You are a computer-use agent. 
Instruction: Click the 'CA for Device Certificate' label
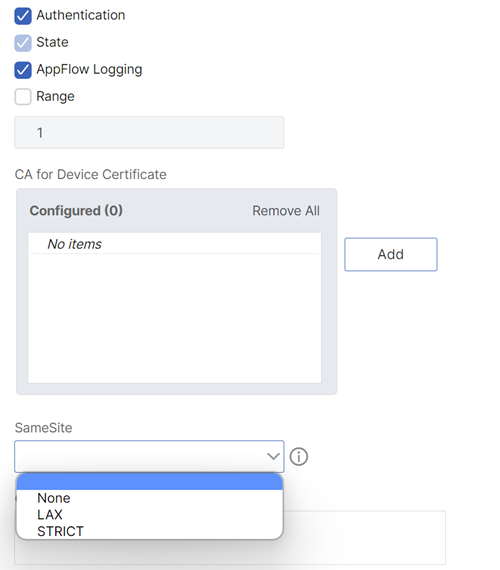[x=91, y=174]
